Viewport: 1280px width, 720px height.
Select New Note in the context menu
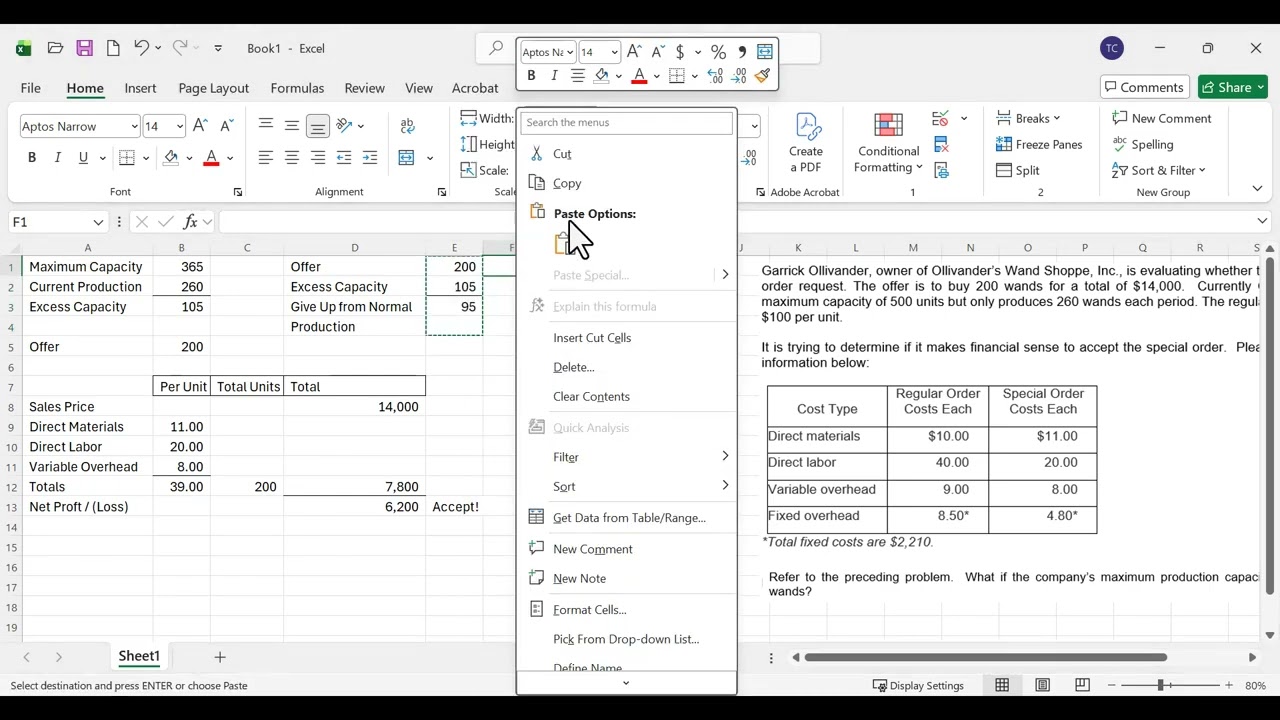[x=627, y=578]
